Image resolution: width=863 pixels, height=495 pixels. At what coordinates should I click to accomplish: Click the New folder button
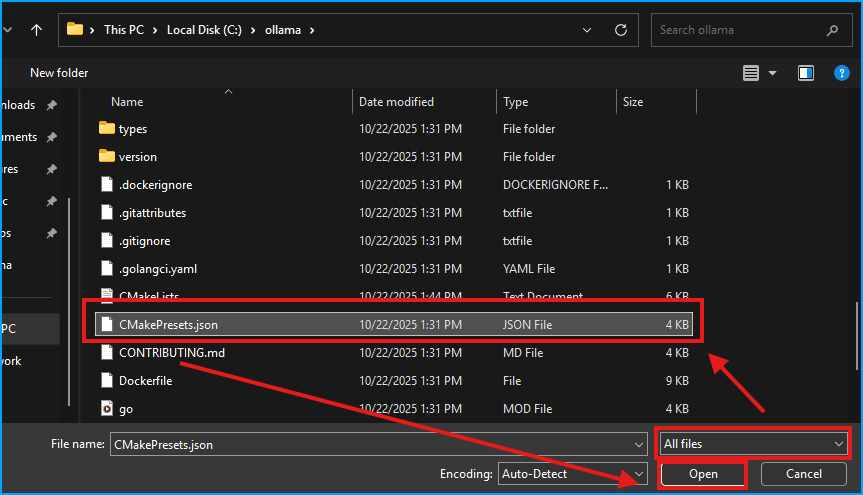click(x=59, y=73)
